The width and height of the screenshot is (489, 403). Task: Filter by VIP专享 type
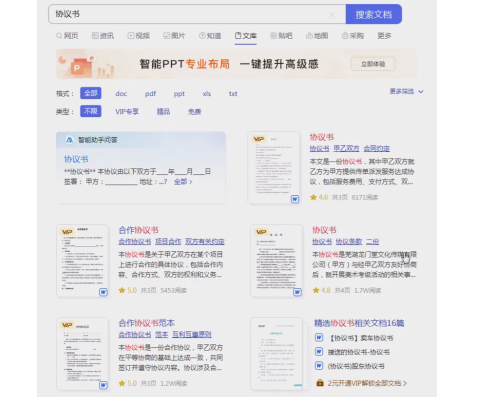pyautogui.click(x=127, y=112)
